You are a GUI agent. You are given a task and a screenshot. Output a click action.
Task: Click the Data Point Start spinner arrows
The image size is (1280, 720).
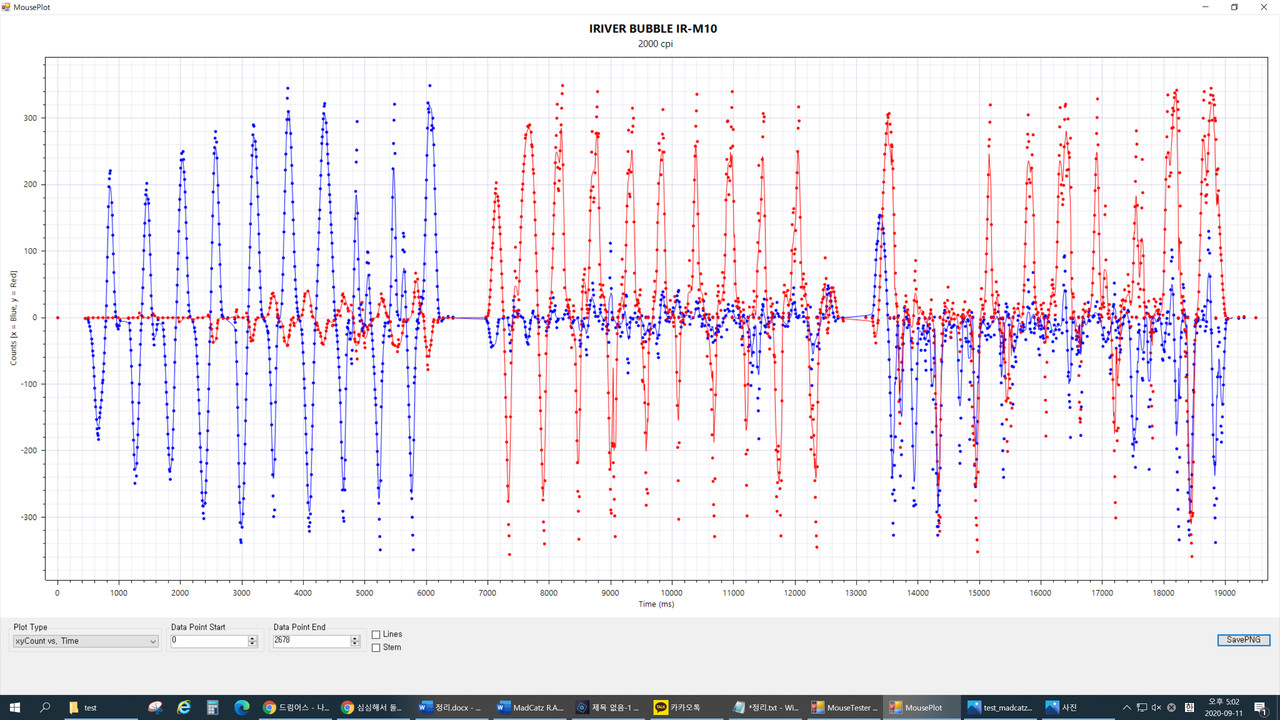tap(252, 641)
